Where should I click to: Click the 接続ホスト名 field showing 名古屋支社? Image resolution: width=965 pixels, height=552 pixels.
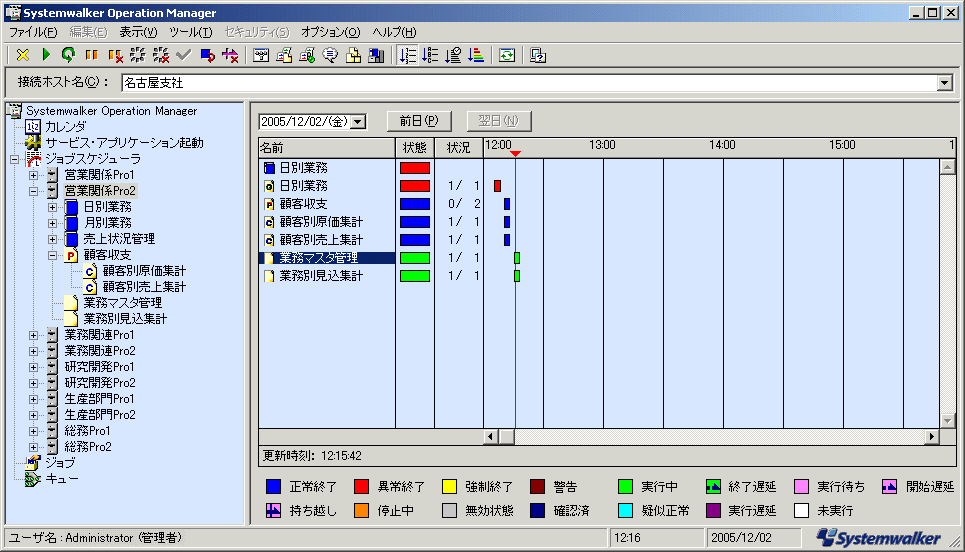[x=529, y=82]
